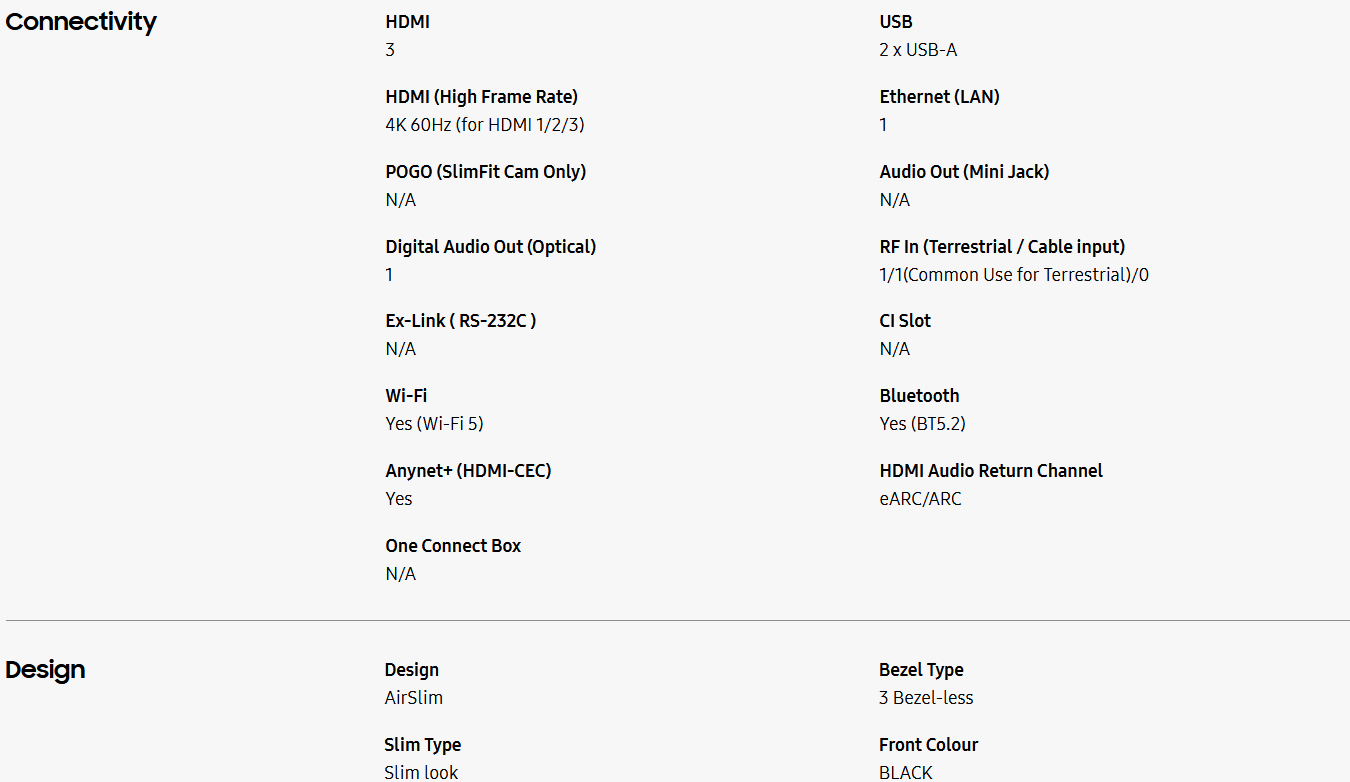The width and height of the screenshot is (1350, 782).
Task: Click the Yes (Wi-Fi 5) value
Action: click(x=434, y=424)
